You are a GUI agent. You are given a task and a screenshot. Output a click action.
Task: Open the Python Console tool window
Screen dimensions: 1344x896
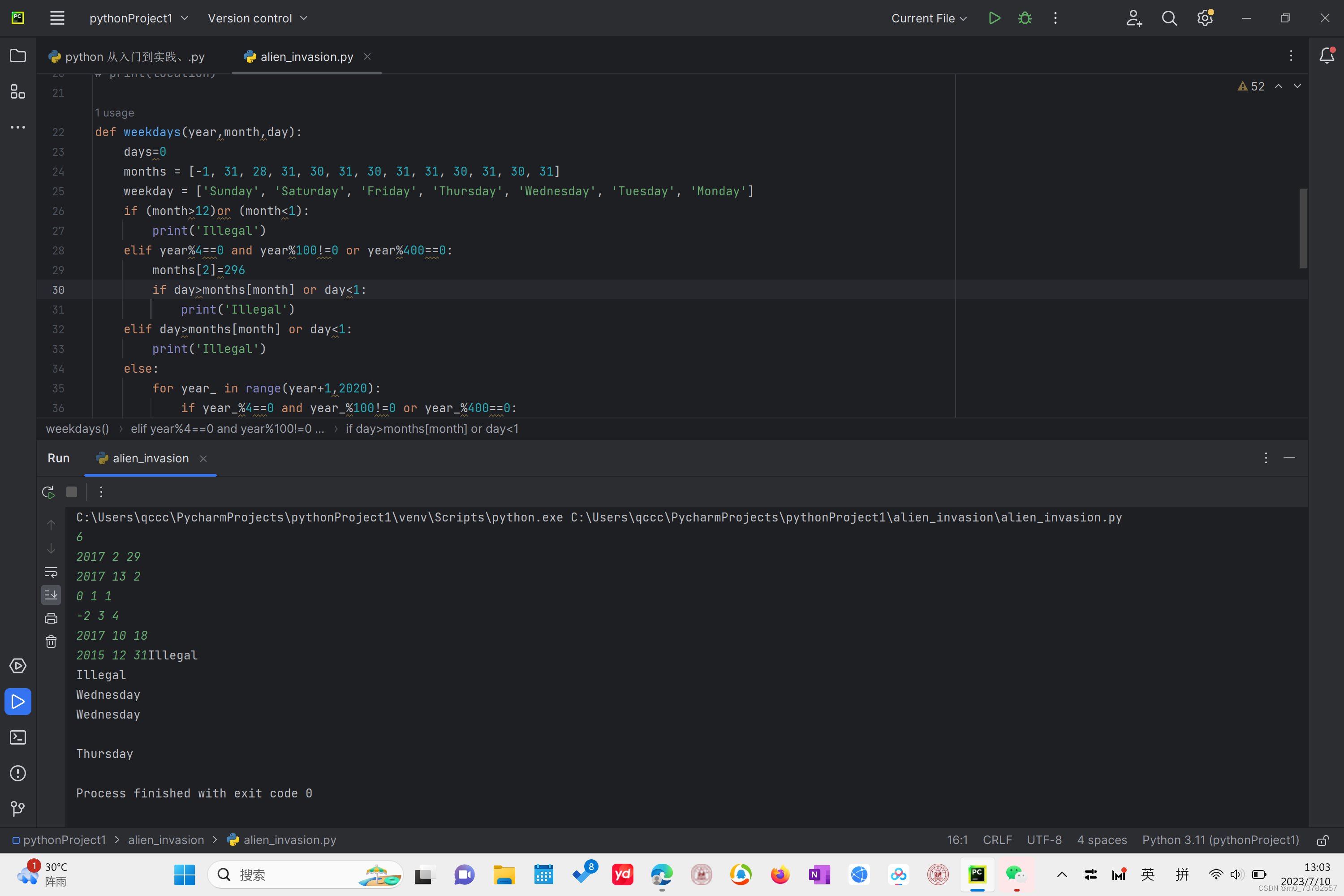[x=18, y=666]
